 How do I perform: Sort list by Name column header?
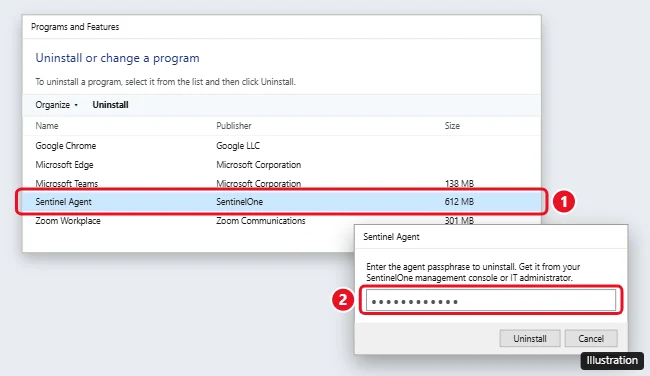(x=47, y=126)
